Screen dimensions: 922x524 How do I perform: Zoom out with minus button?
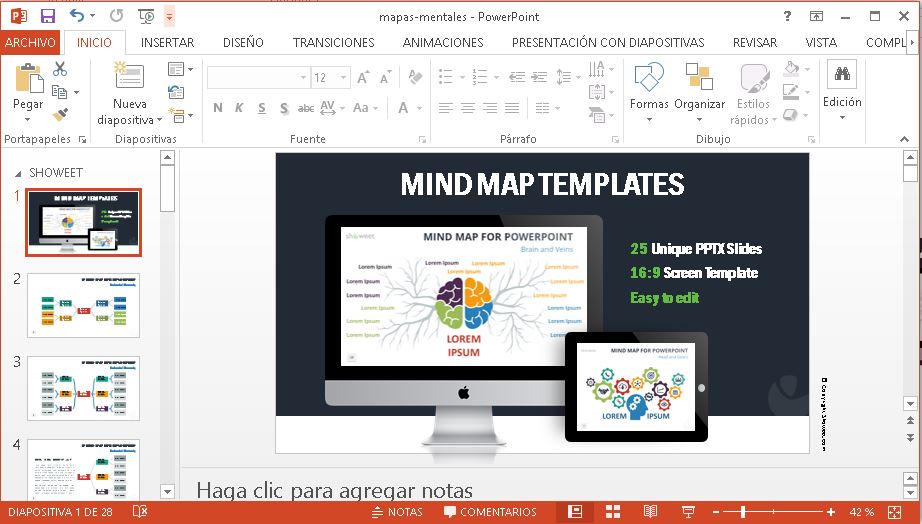716,512
